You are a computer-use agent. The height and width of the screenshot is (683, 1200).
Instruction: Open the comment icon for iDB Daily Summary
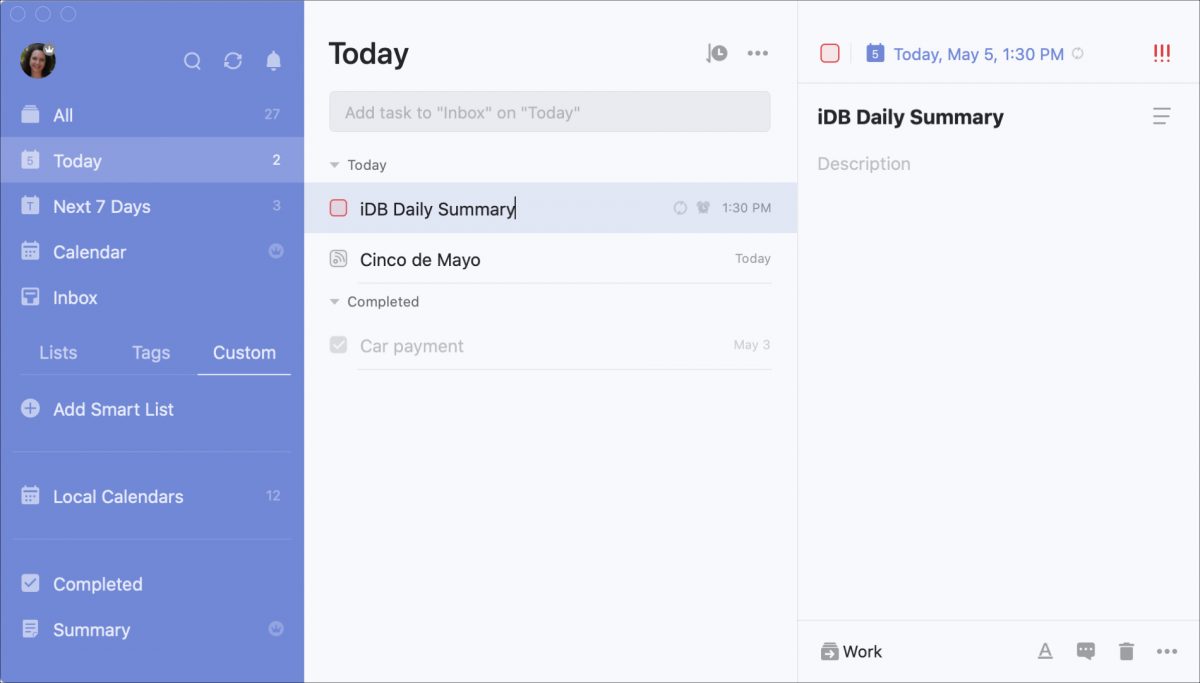click(1085, 651)
